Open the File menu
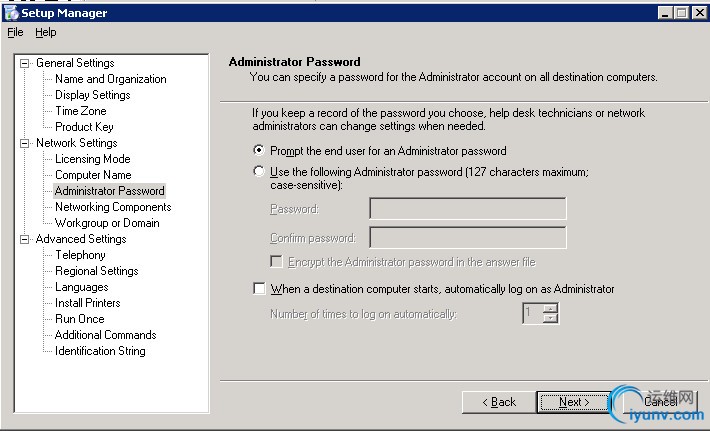The image size is (710, 431). pos(15,32)
